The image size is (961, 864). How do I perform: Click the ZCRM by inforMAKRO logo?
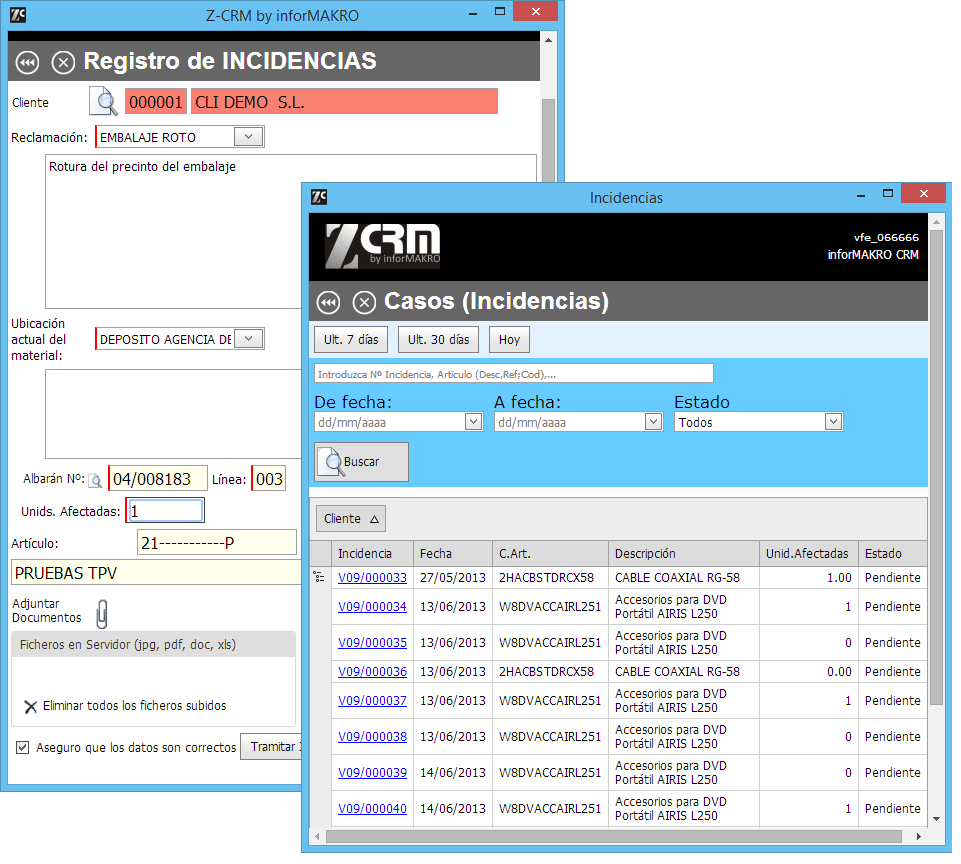pos(383,246)
